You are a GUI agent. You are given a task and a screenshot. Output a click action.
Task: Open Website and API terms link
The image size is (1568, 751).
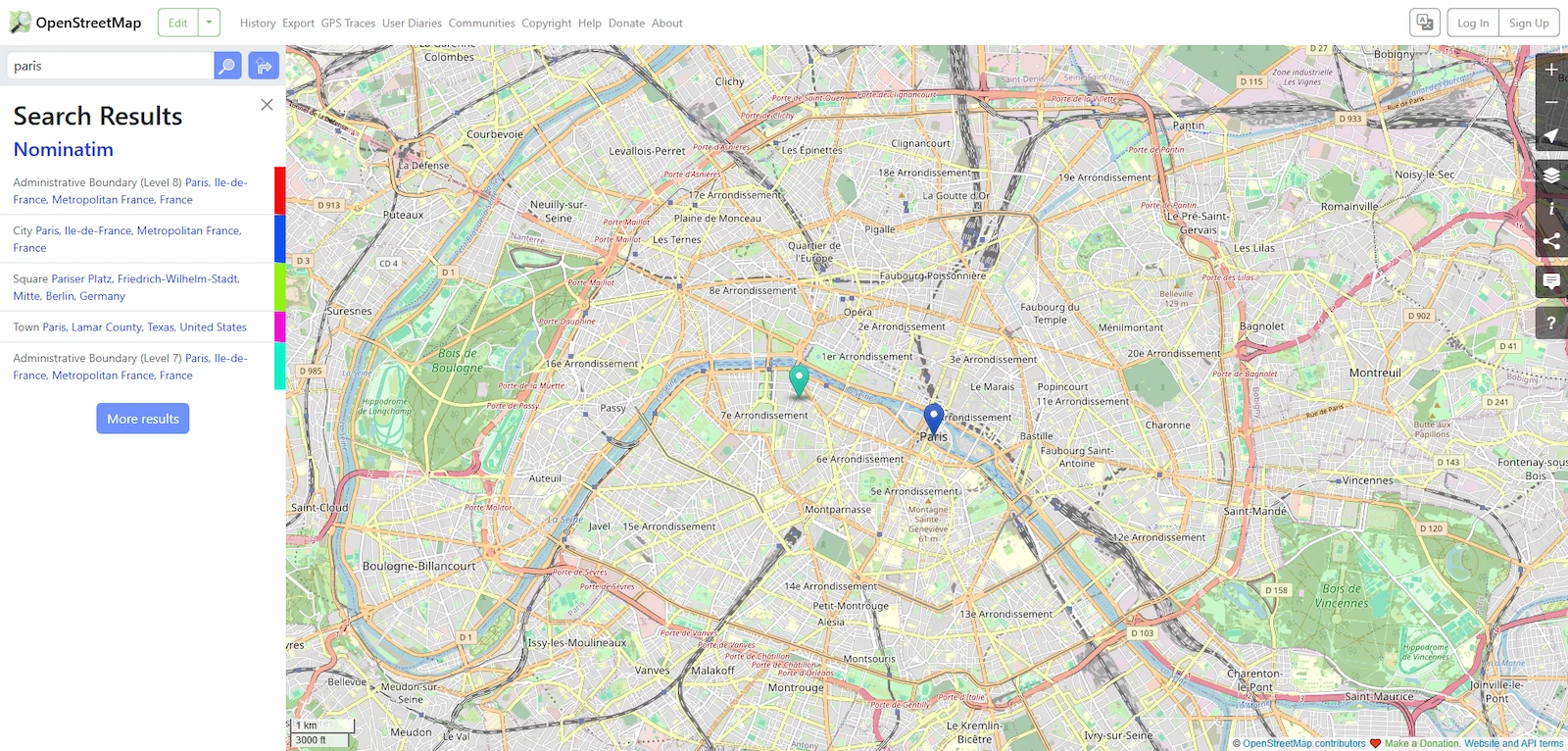pos(1514,743)
